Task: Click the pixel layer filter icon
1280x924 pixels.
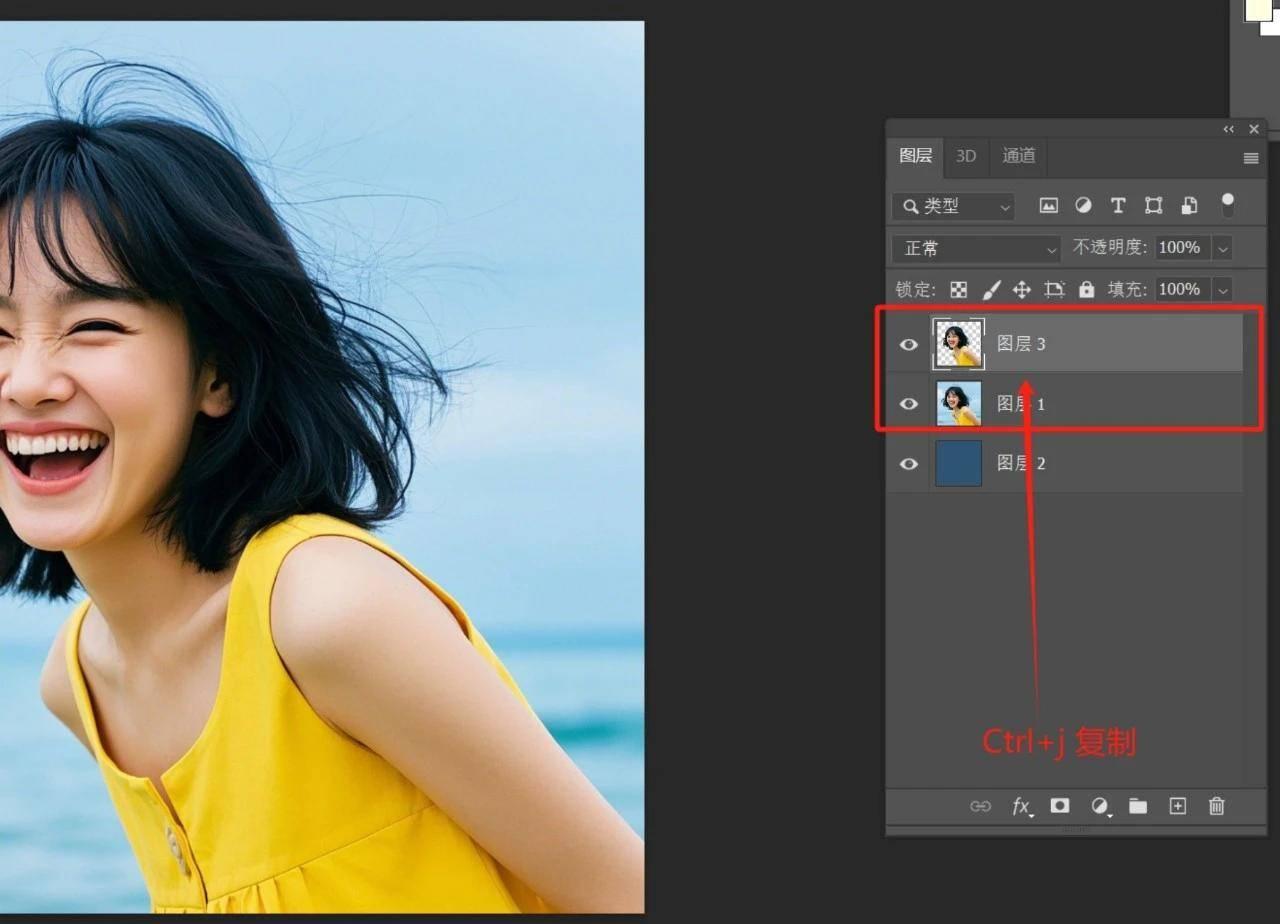Action: [x=1048, y=206]
